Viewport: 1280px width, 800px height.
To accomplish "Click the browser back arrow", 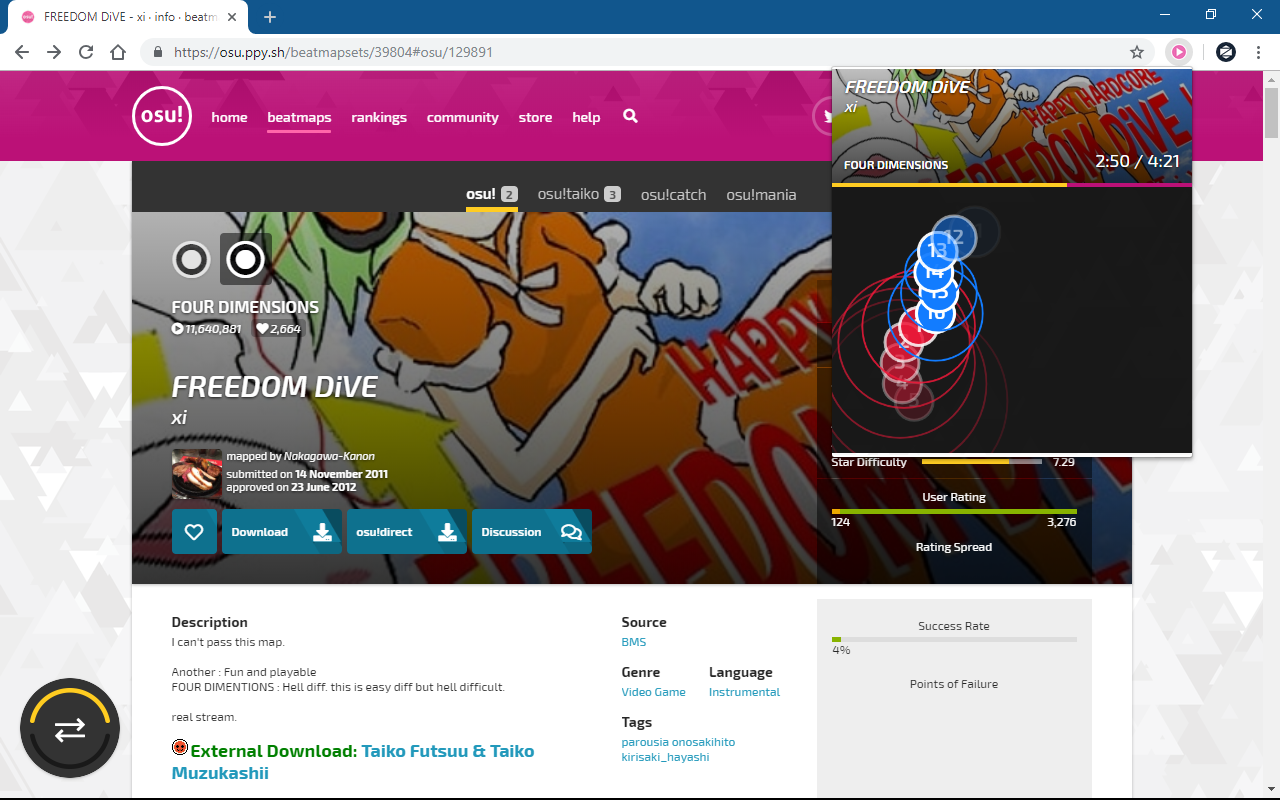I will coord(22,52).
